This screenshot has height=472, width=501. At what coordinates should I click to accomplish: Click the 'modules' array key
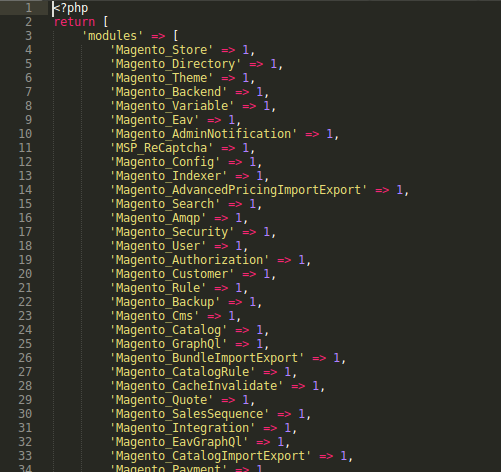pos(113,36)
